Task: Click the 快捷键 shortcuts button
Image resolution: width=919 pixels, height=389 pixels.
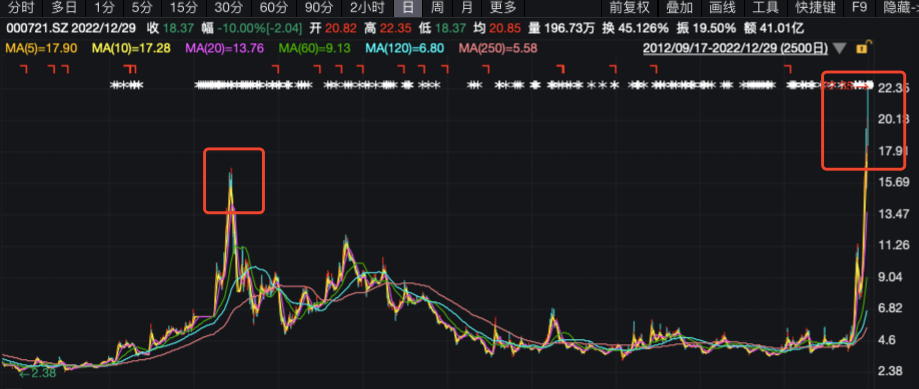Action: (815, 8)
